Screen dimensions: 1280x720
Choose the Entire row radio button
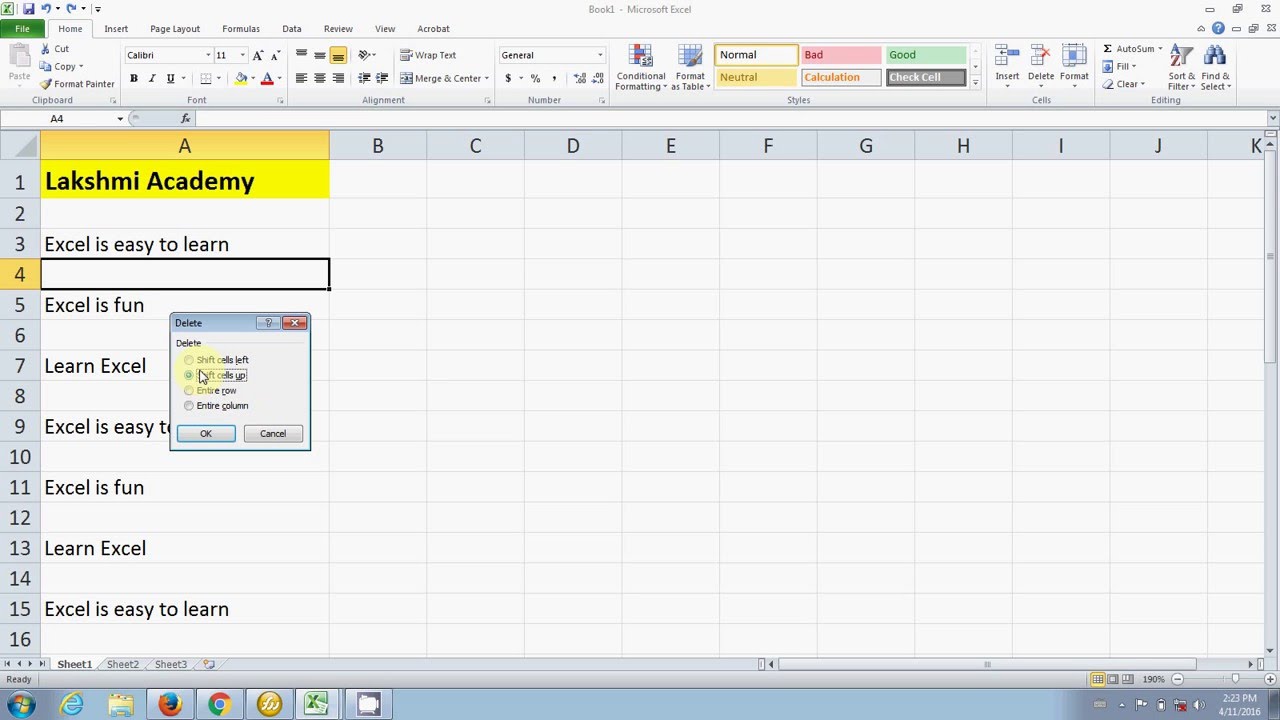coord(189,391)
